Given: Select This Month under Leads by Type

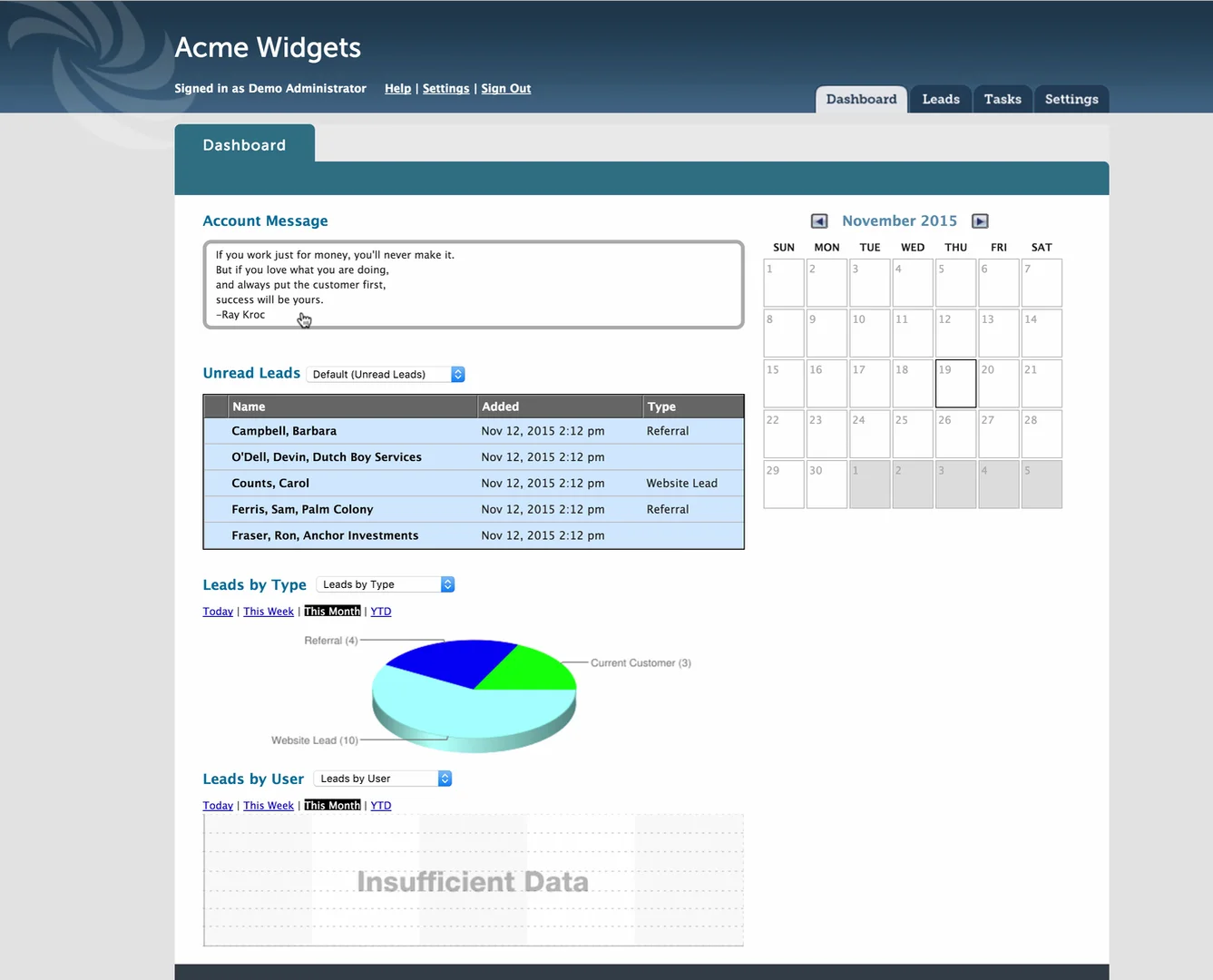Looking at the screenshot, I should click(x=332, y=612).
